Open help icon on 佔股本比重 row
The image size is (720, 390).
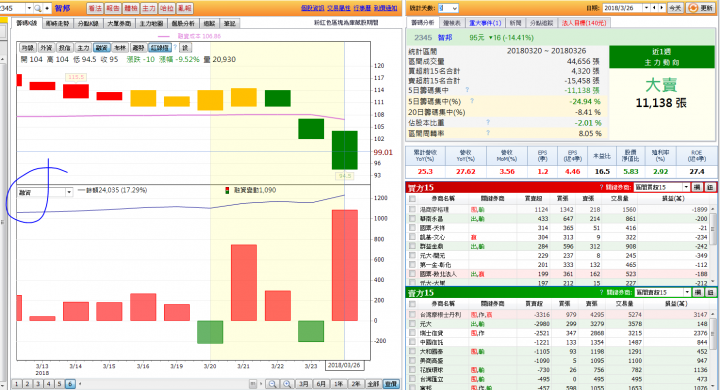488,122
